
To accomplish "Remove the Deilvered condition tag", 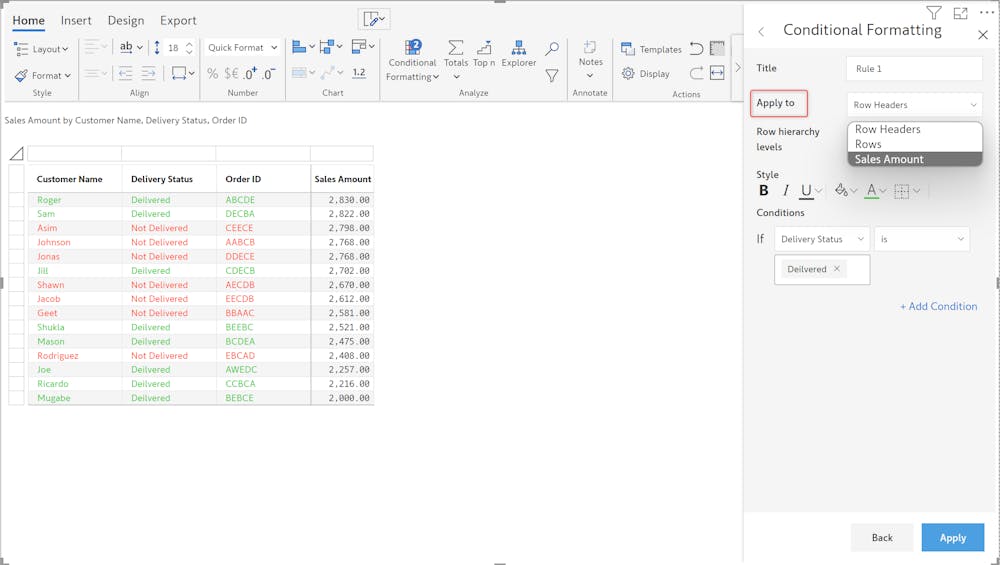I will tap(837, 269).
